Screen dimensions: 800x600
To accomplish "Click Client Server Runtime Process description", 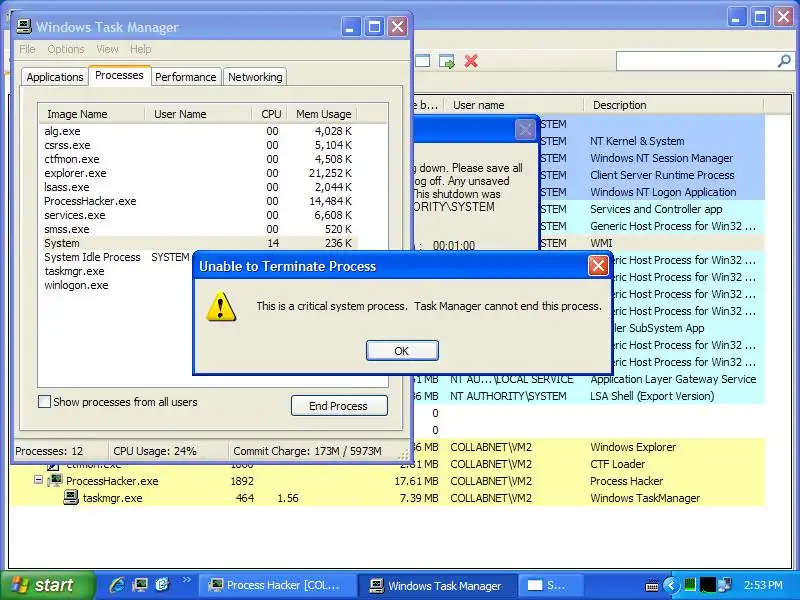I will [x=662, y=175].
